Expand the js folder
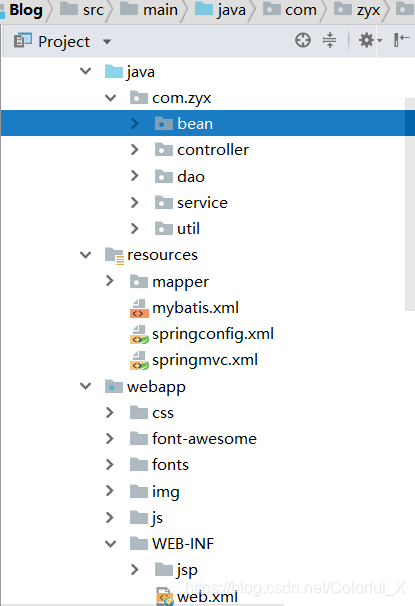Image resolution: width=415 pixels, height=606 pixels. pyautogui.click(x=110, y=517)
